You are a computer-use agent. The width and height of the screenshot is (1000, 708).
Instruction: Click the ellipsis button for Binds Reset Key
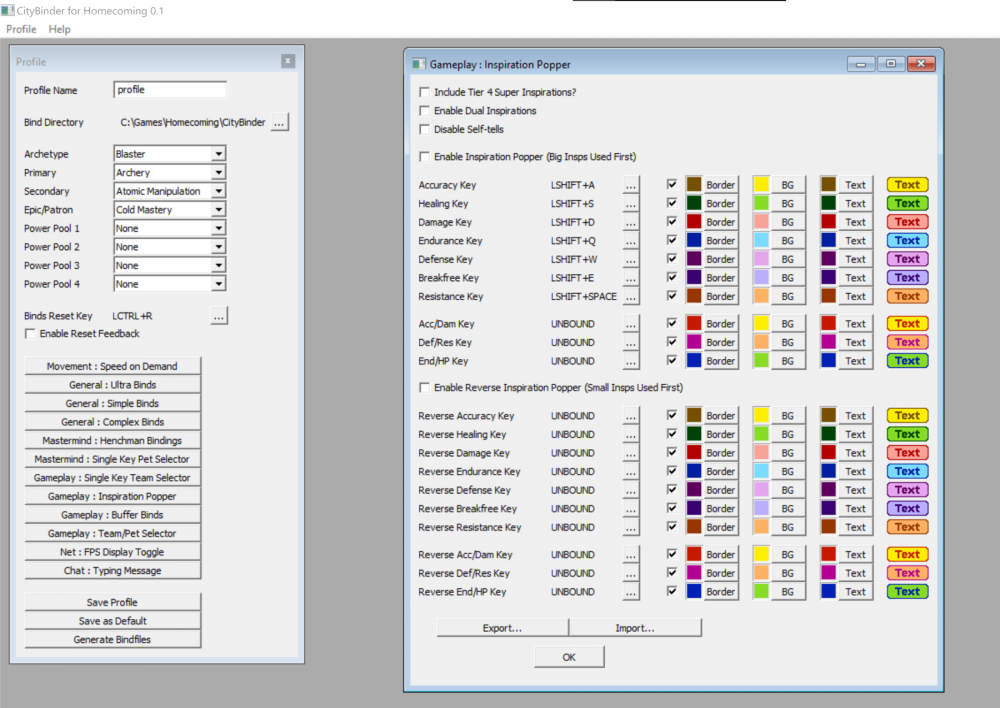click(x=219, y=316)
